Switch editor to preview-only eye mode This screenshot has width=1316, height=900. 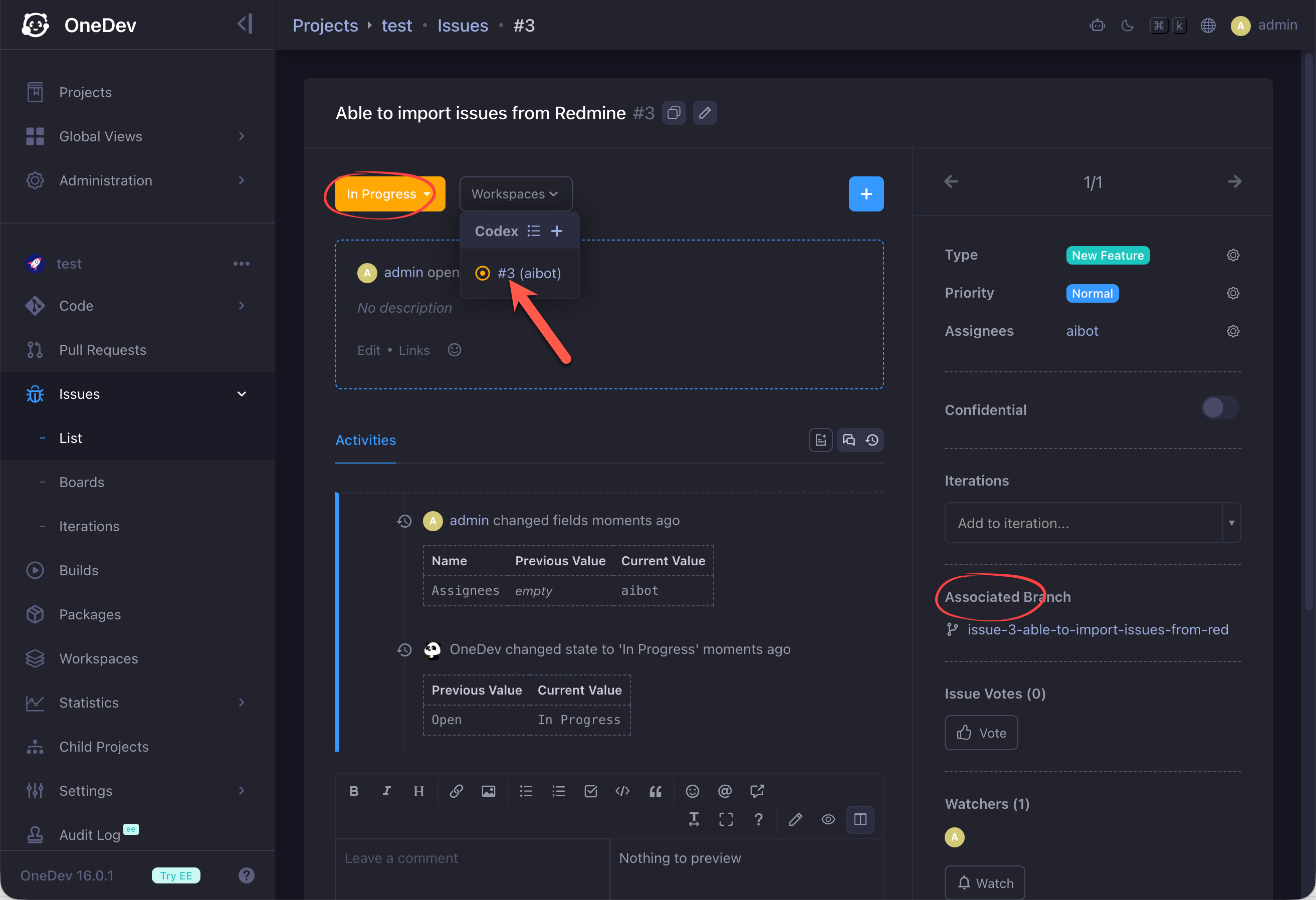coord(827,819)
